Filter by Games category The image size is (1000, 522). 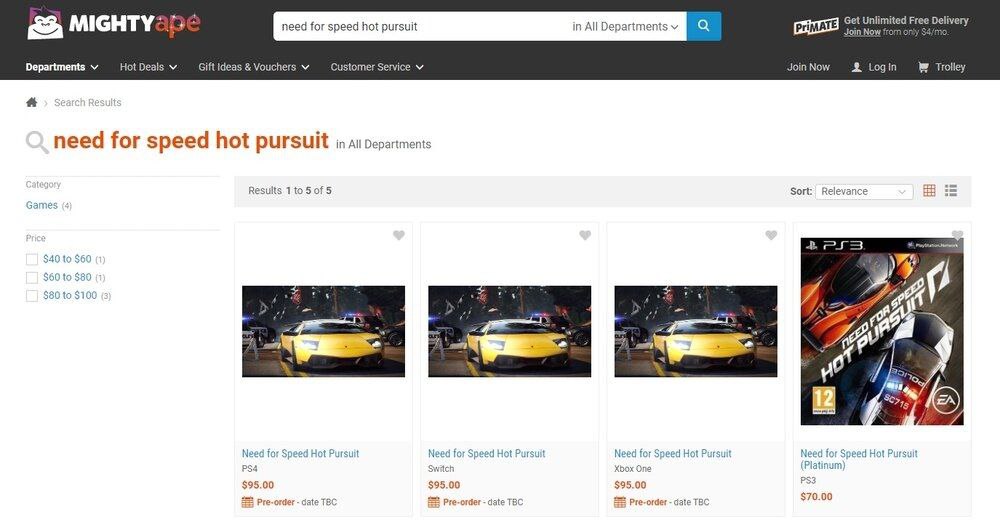point(41,205)
